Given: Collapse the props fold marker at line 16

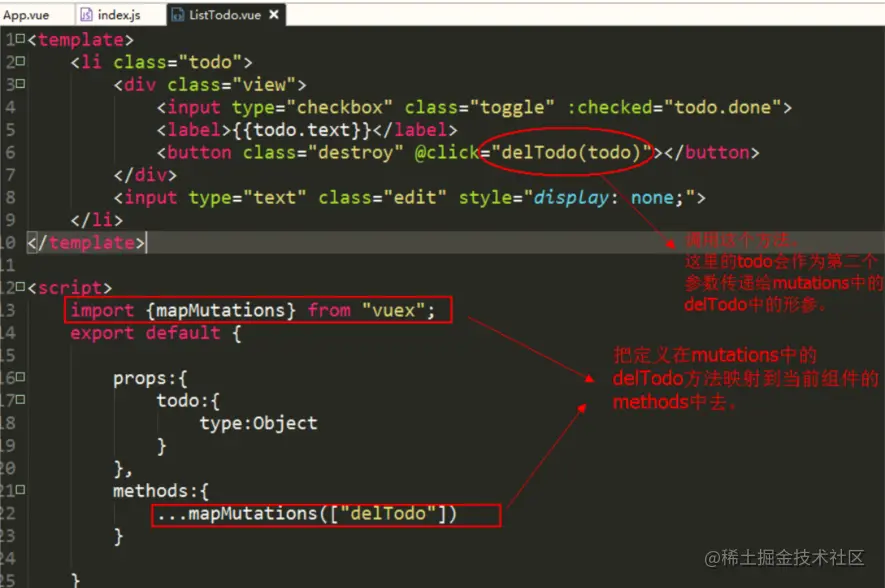Looking at the screenshot, I should click(x=21, y=376).
